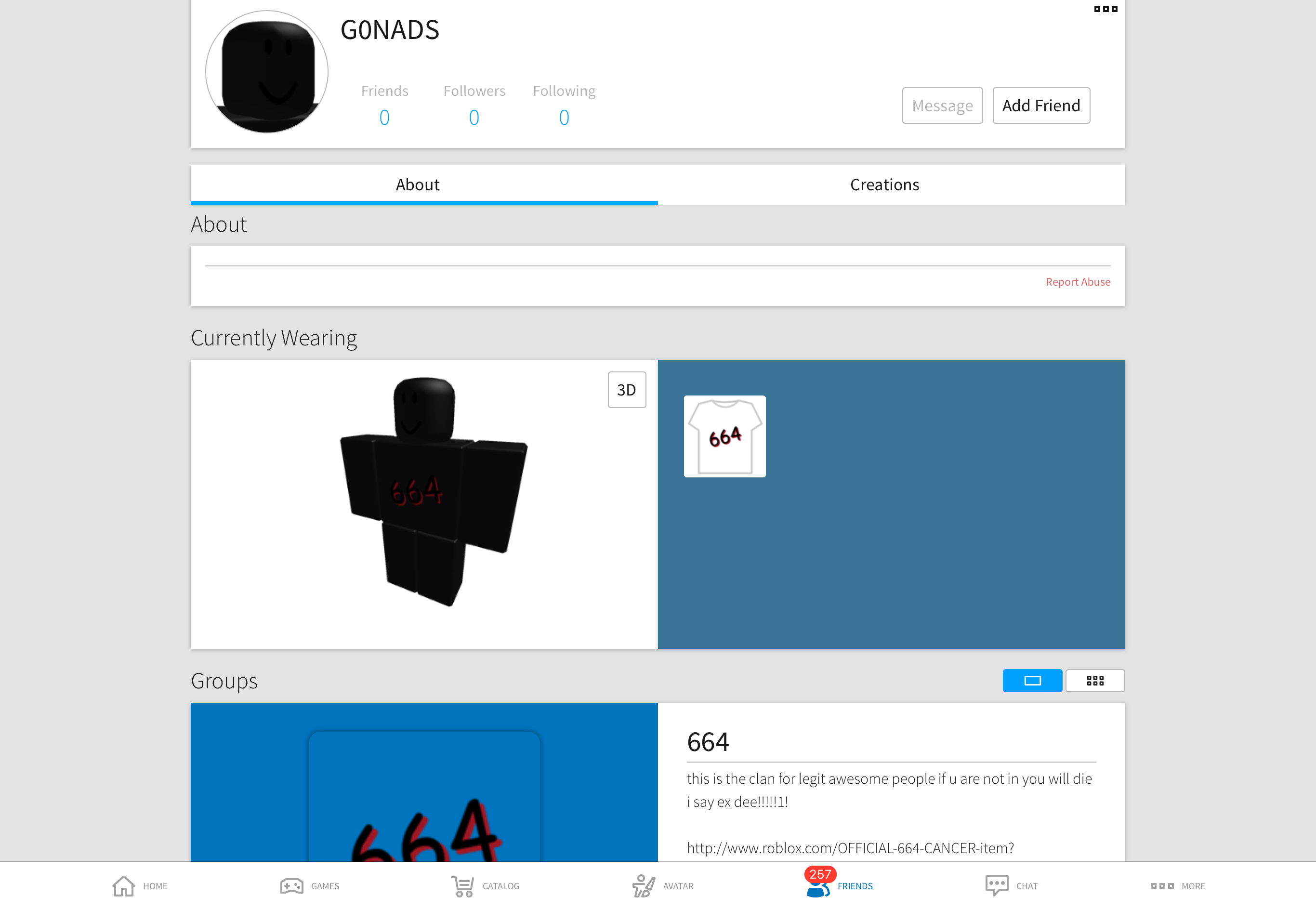
Task: Open Chat via bottom nav icon
Action: tap(1012, 884)
